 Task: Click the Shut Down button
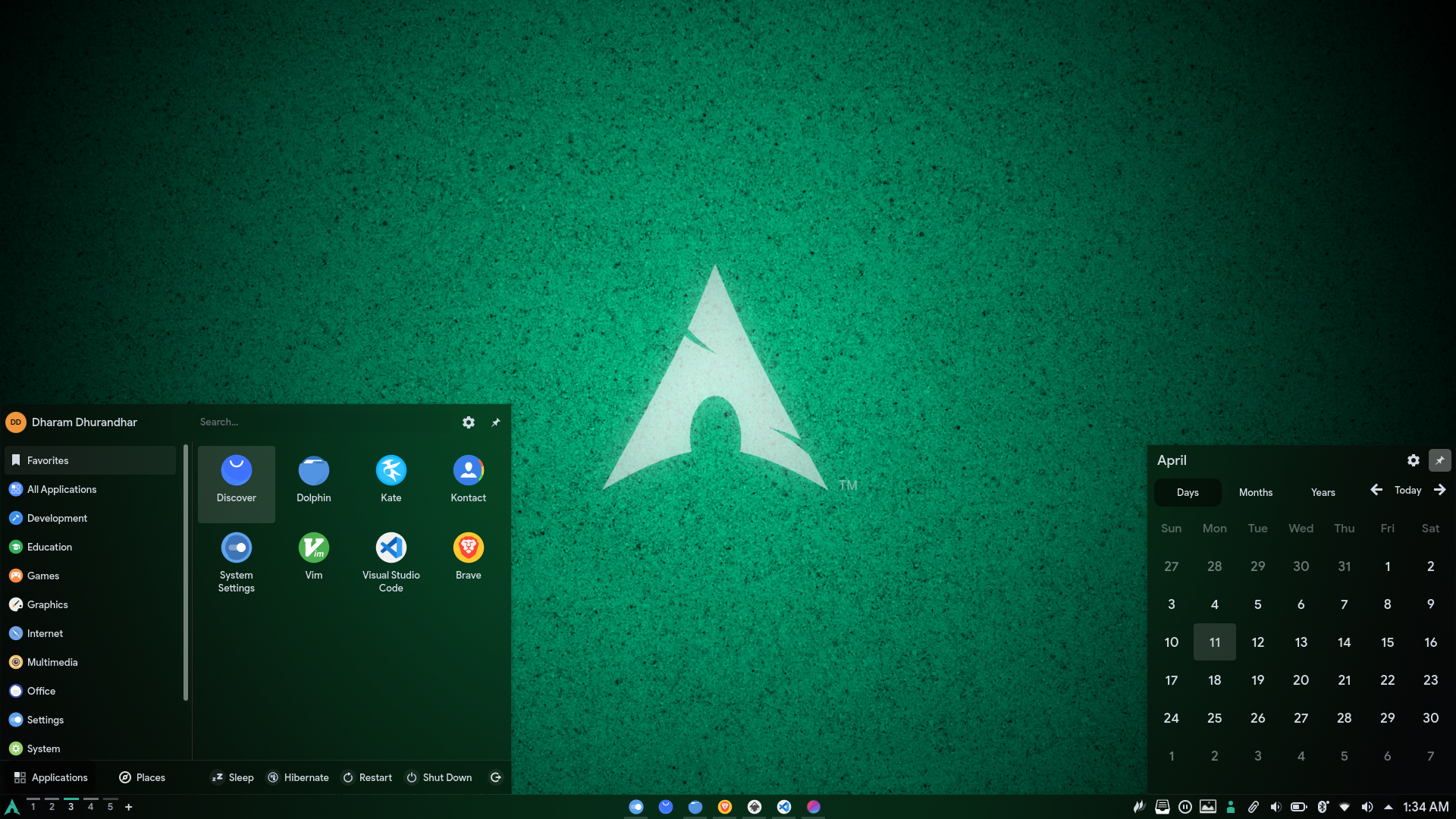pos(439,777)
